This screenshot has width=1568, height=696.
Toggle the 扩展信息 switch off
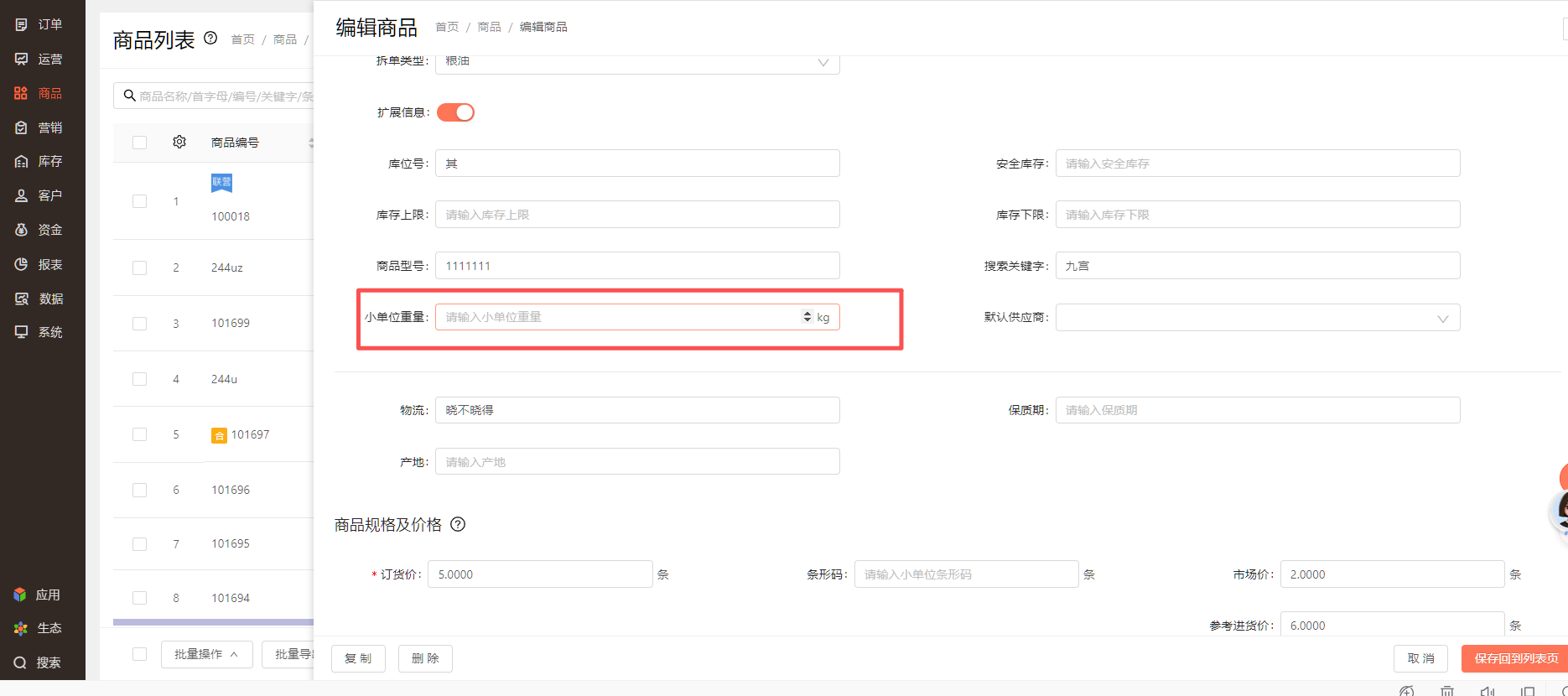click(x=455, y=112)
